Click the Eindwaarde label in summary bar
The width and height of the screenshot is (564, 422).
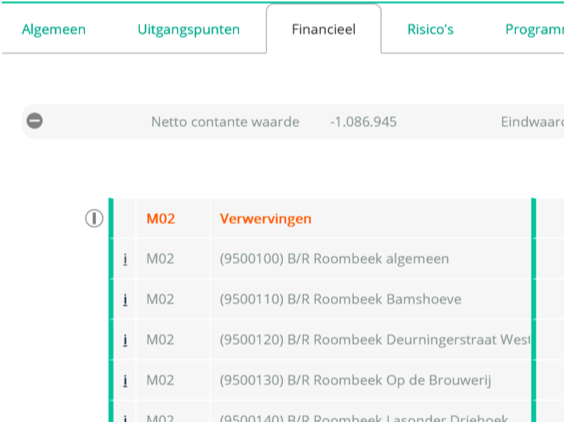(532, 122)
